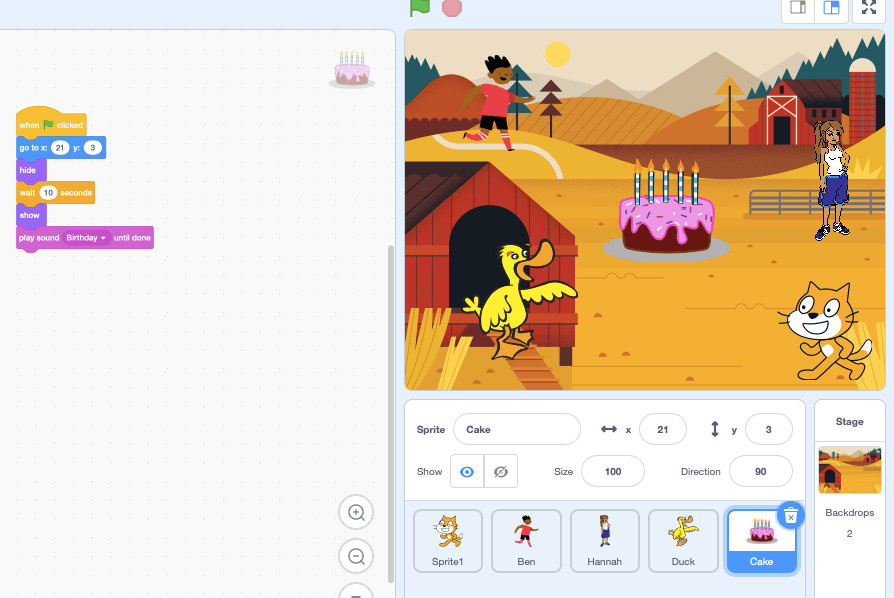
Task: Edit the sprite name field Cake
Action: click(x=516, y=429)
